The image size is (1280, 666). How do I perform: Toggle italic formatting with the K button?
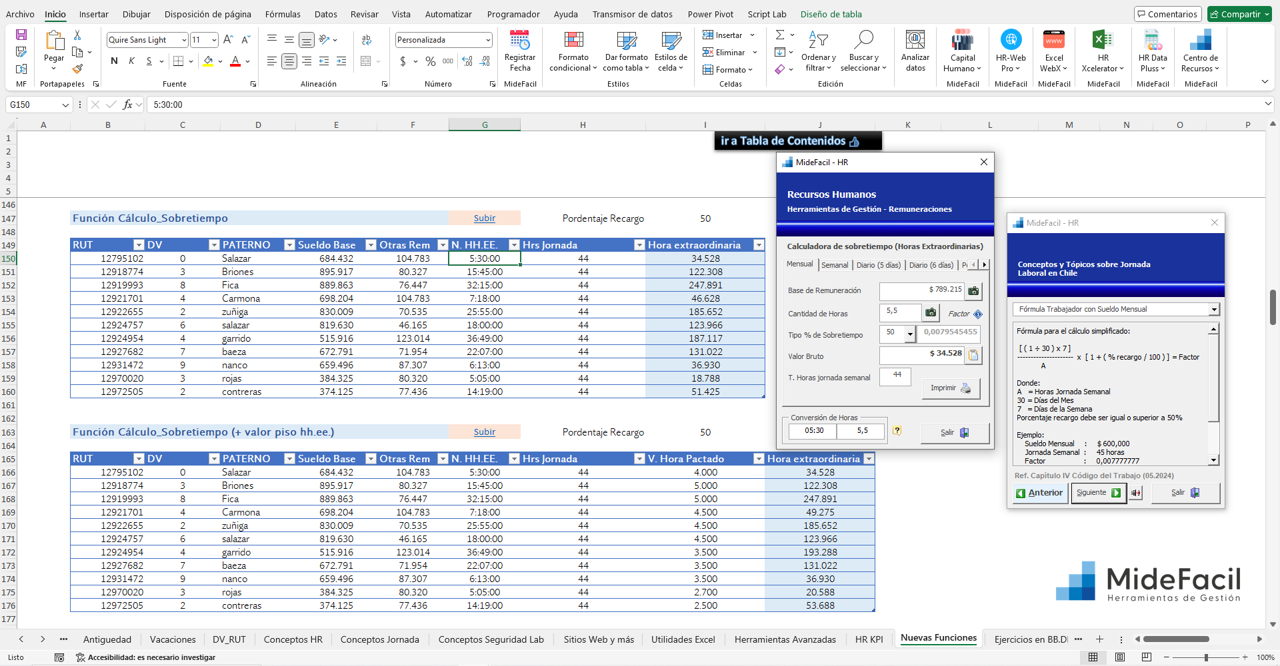click(x=131, y=61)
